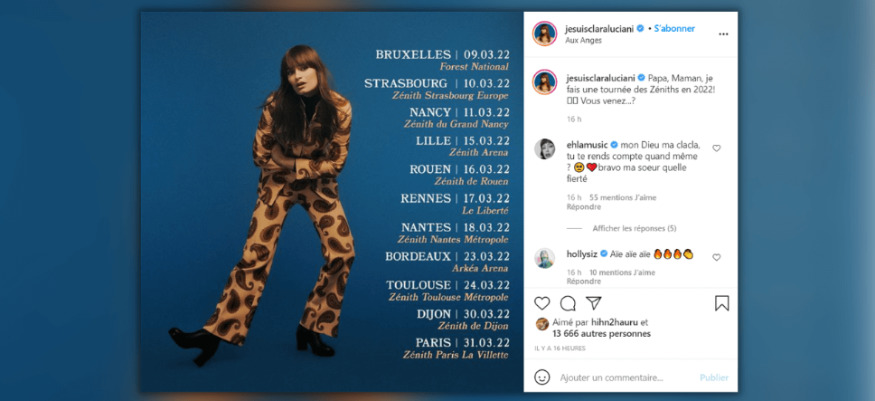The width and height of the screenshot is (875, 401).
Task: Open jesuisclaraluciani header profile picture
Action: click(544, 33)
